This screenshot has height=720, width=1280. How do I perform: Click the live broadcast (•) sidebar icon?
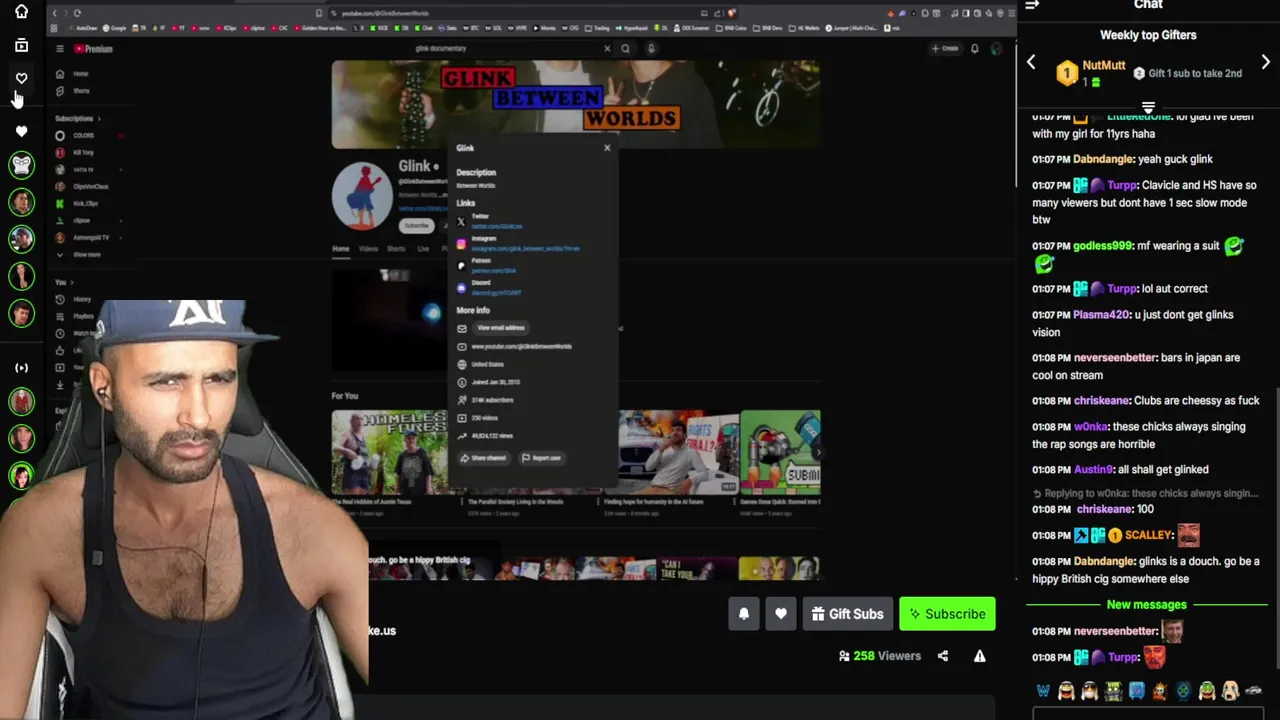[x=21, y=368]
